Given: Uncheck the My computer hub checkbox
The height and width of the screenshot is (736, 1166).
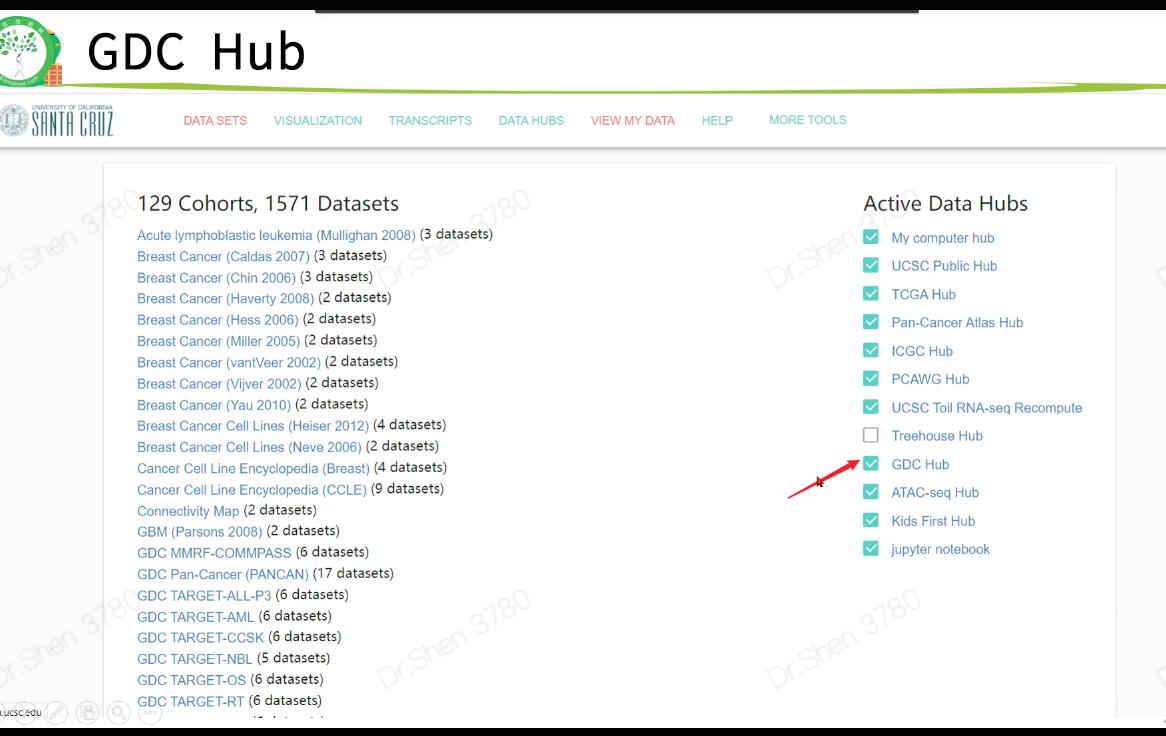Looking at the screenshot, I should click(x=871, y=237).
